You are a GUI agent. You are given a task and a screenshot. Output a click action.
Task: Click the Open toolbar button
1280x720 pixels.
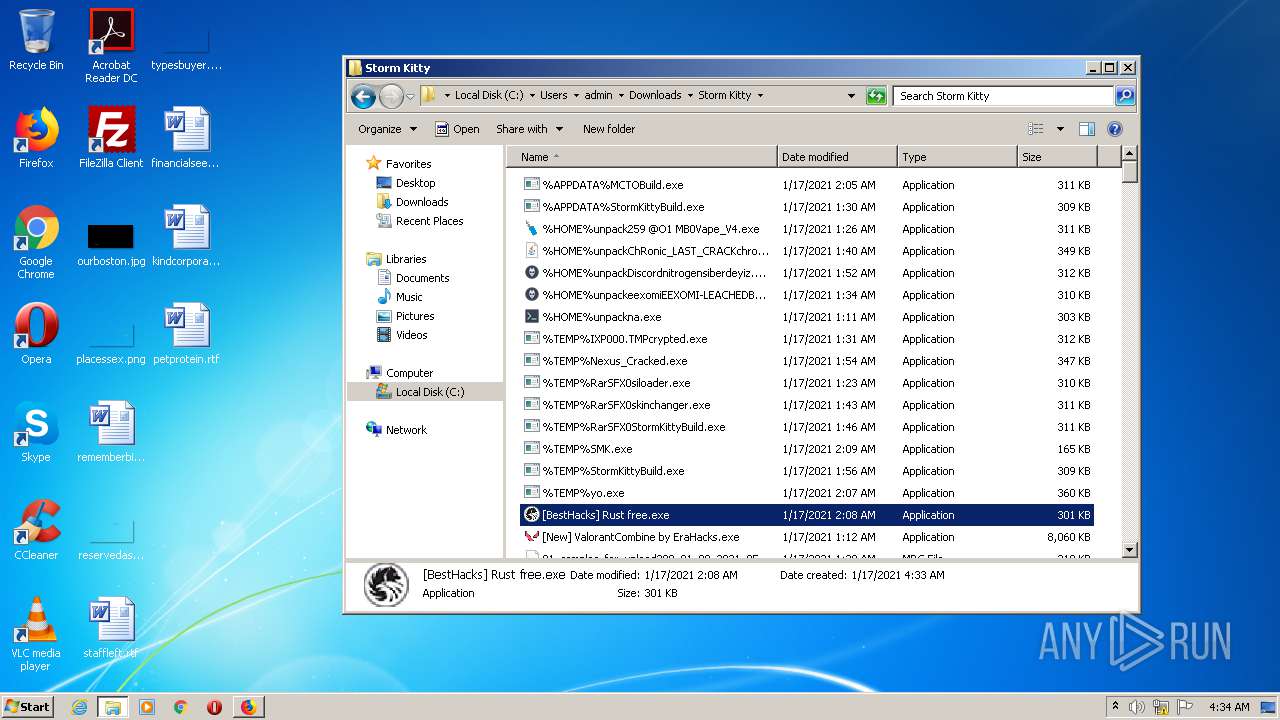coord(458,129)
